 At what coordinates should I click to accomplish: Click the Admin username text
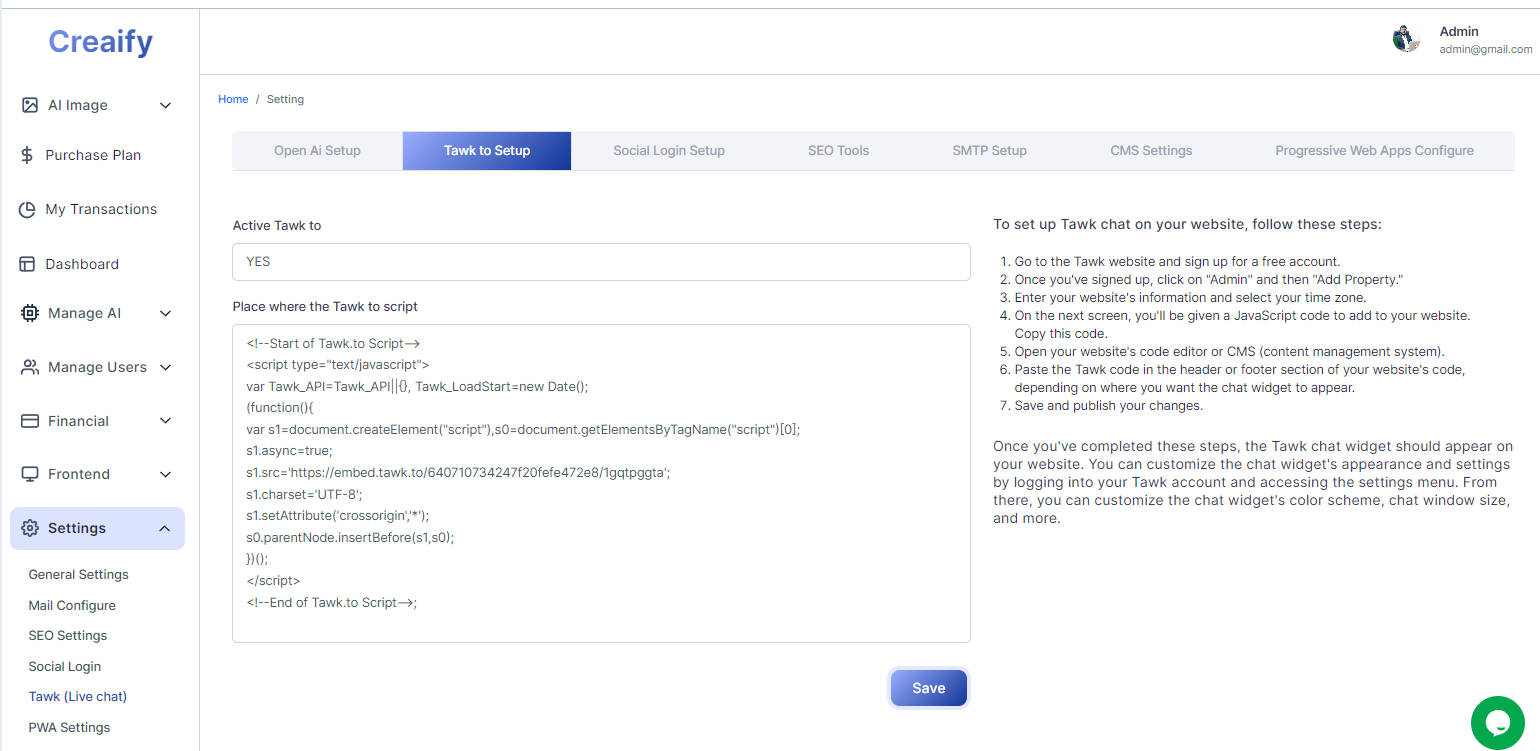1459,31
